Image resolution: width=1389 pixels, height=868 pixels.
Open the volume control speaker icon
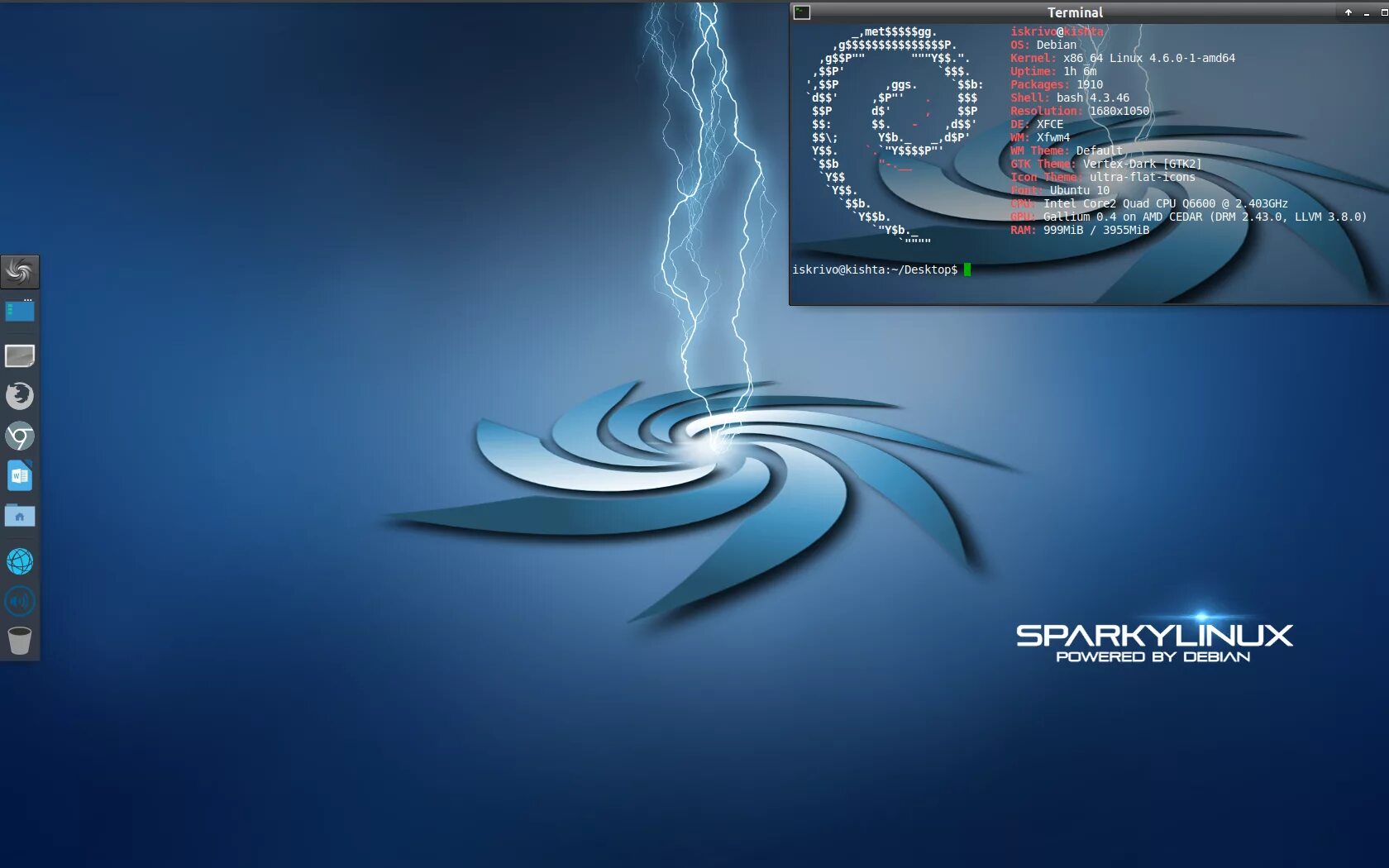(20, 601)
